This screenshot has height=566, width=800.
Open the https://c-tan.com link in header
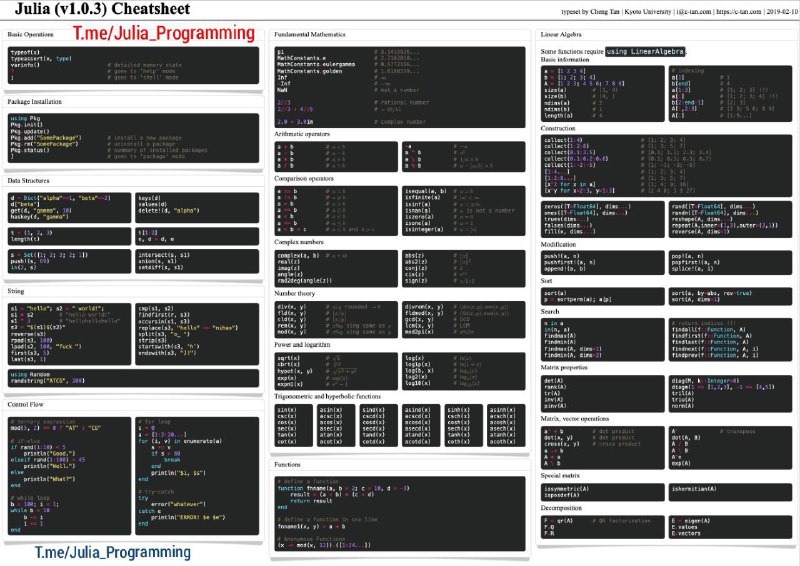click(739, 12)
